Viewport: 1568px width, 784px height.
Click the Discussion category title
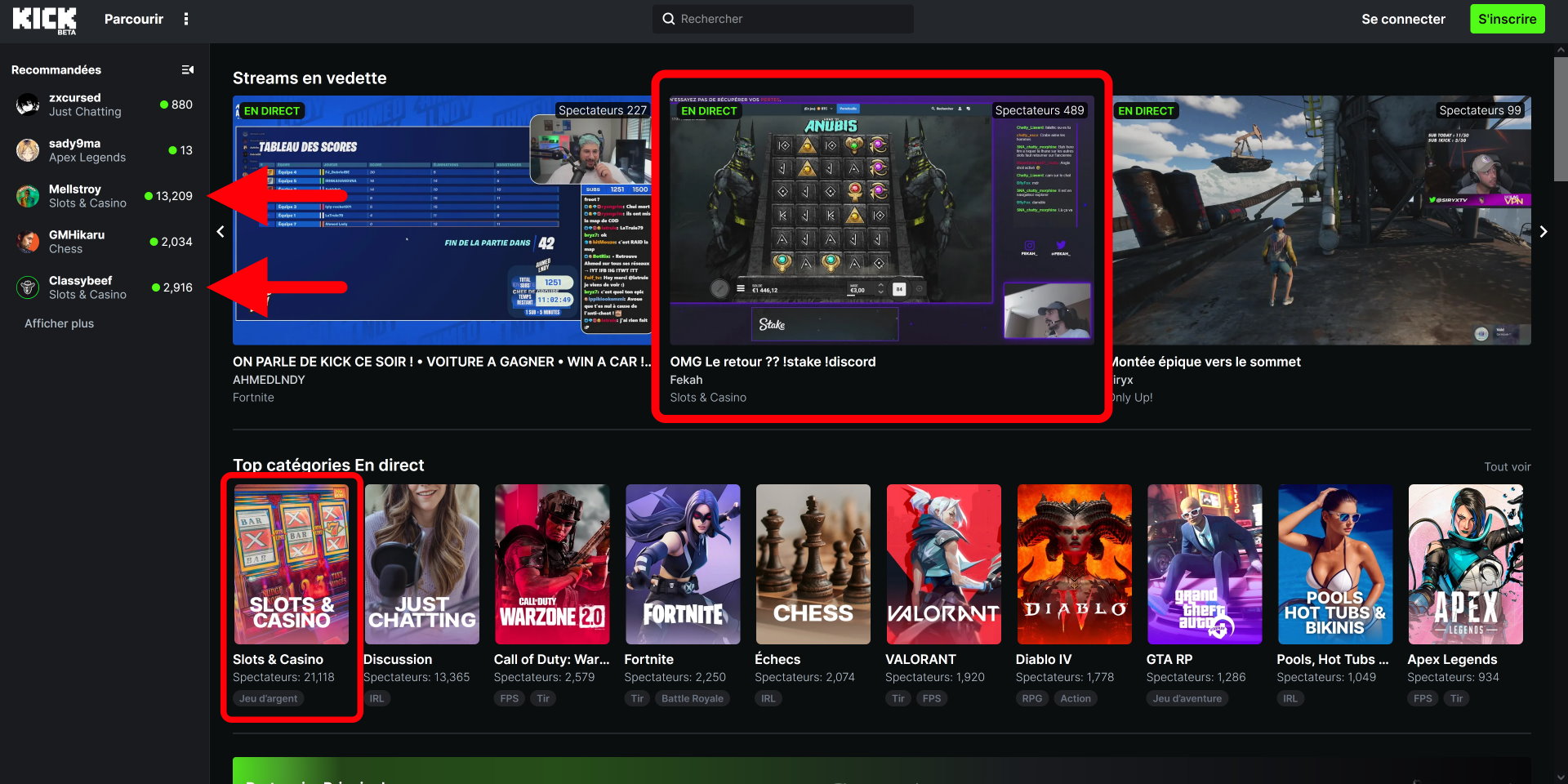(398, 659)
